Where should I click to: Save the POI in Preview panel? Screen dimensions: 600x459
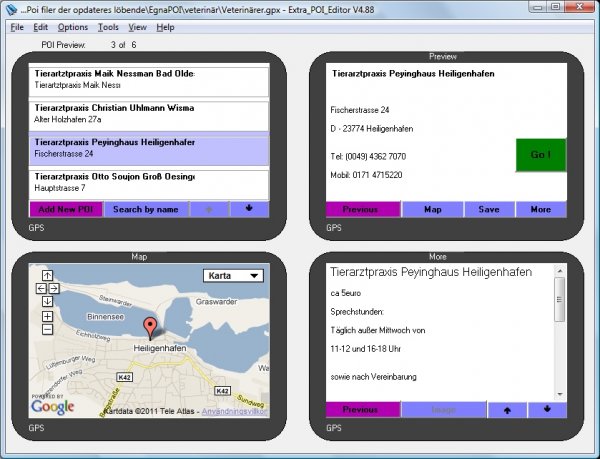[489, 210]
